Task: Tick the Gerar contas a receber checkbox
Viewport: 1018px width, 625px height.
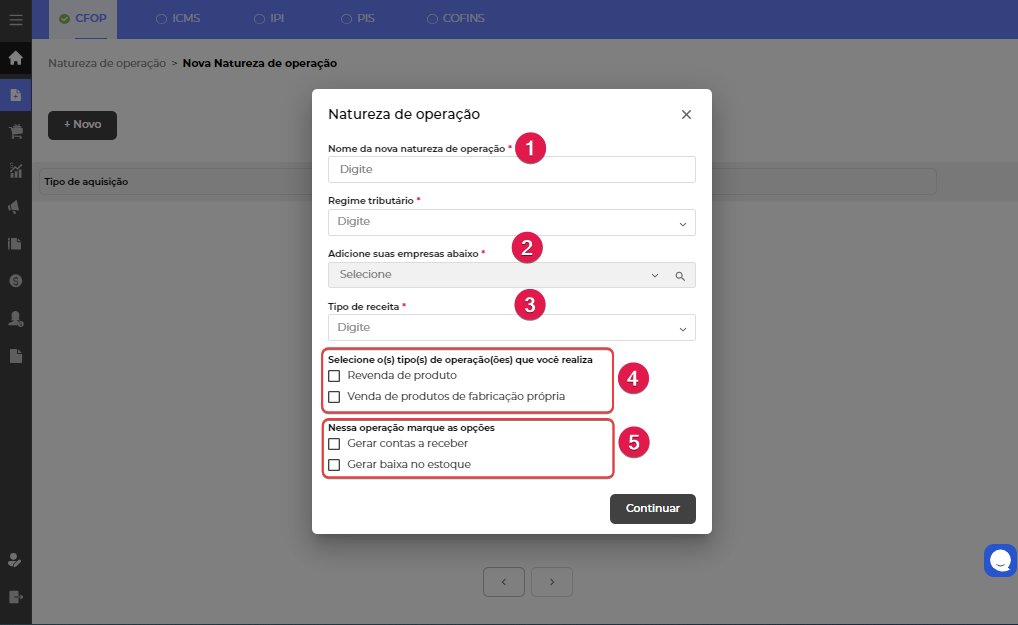Action: coord(334,443)
